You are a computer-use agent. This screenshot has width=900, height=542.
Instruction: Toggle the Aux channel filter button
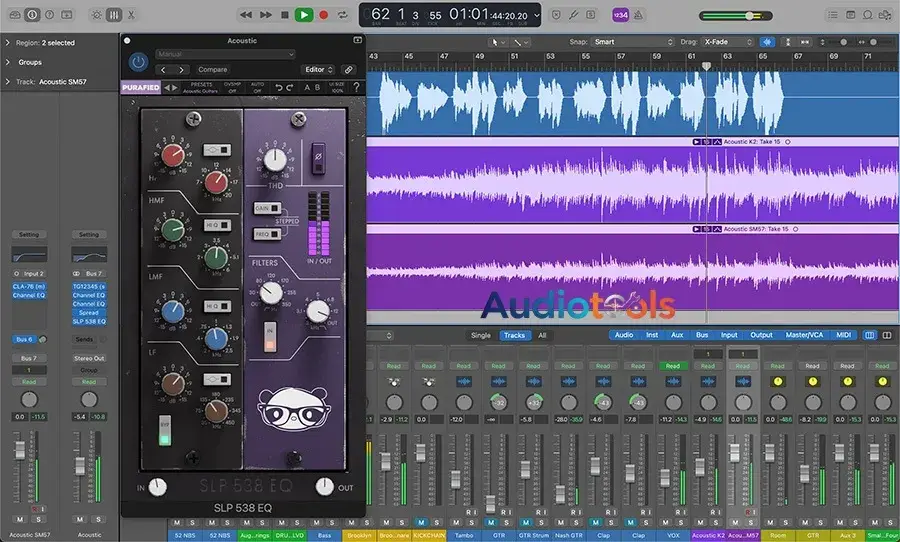click(x=677, y=335)
